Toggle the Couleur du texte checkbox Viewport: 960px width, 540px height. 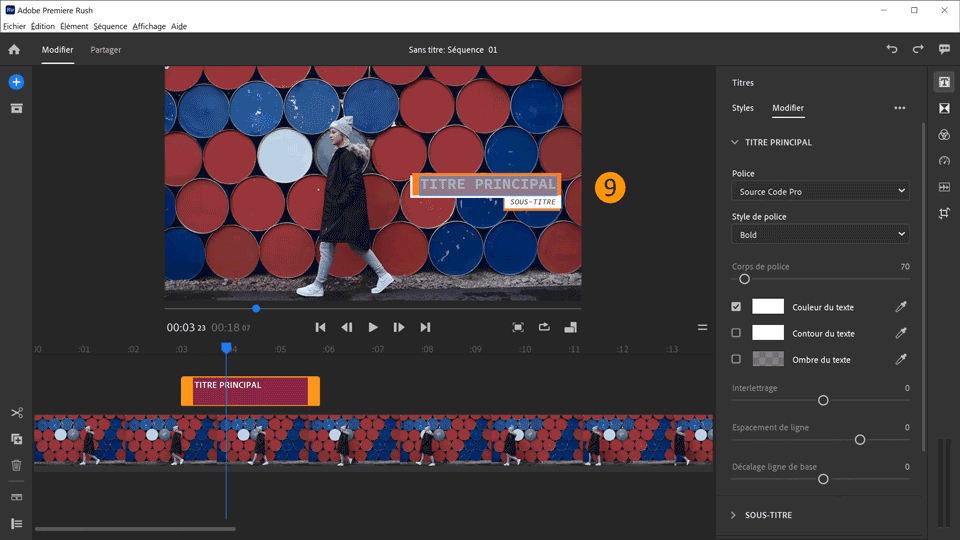[x=737, y=307]
